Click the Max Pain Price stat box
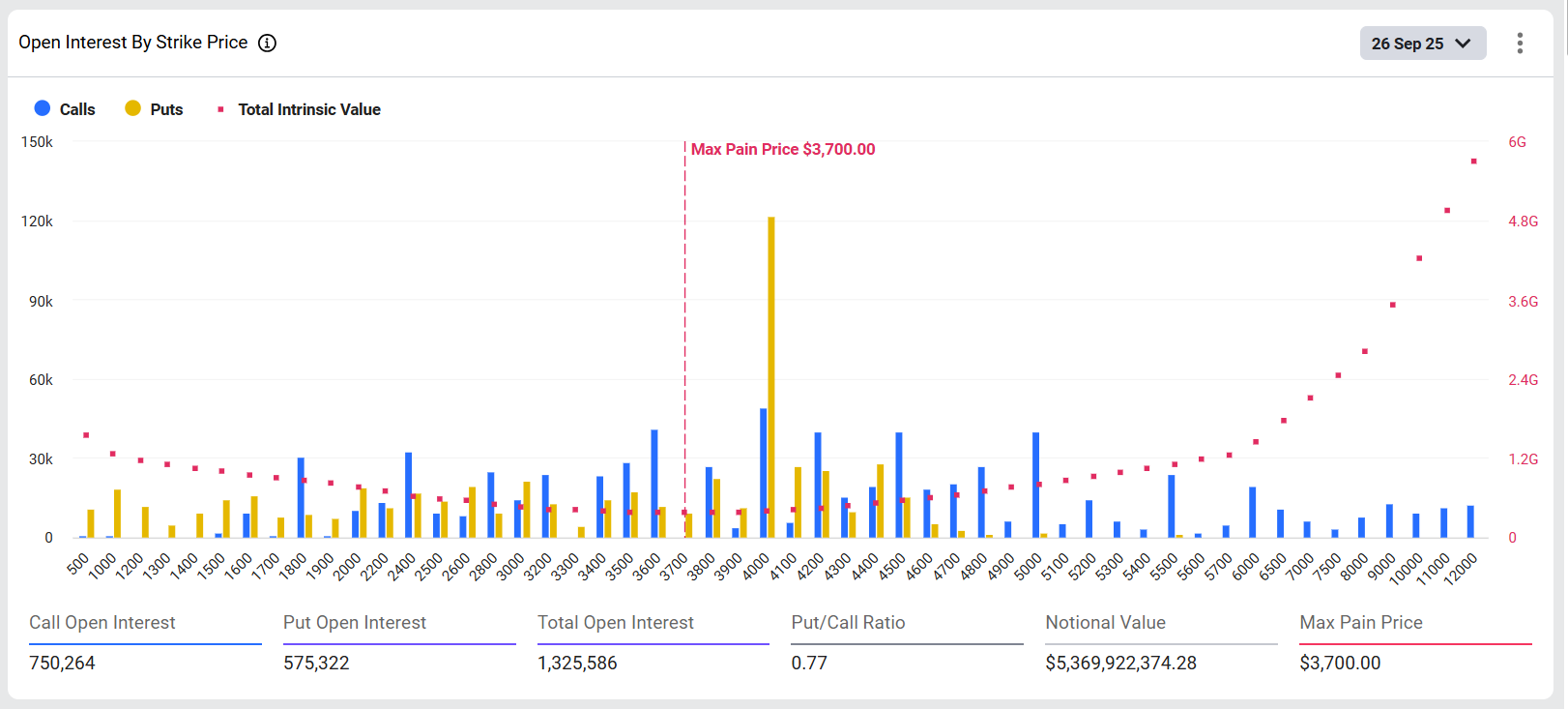The height and width of the screenshot is (709, 1568). (x=1415, y=642)
